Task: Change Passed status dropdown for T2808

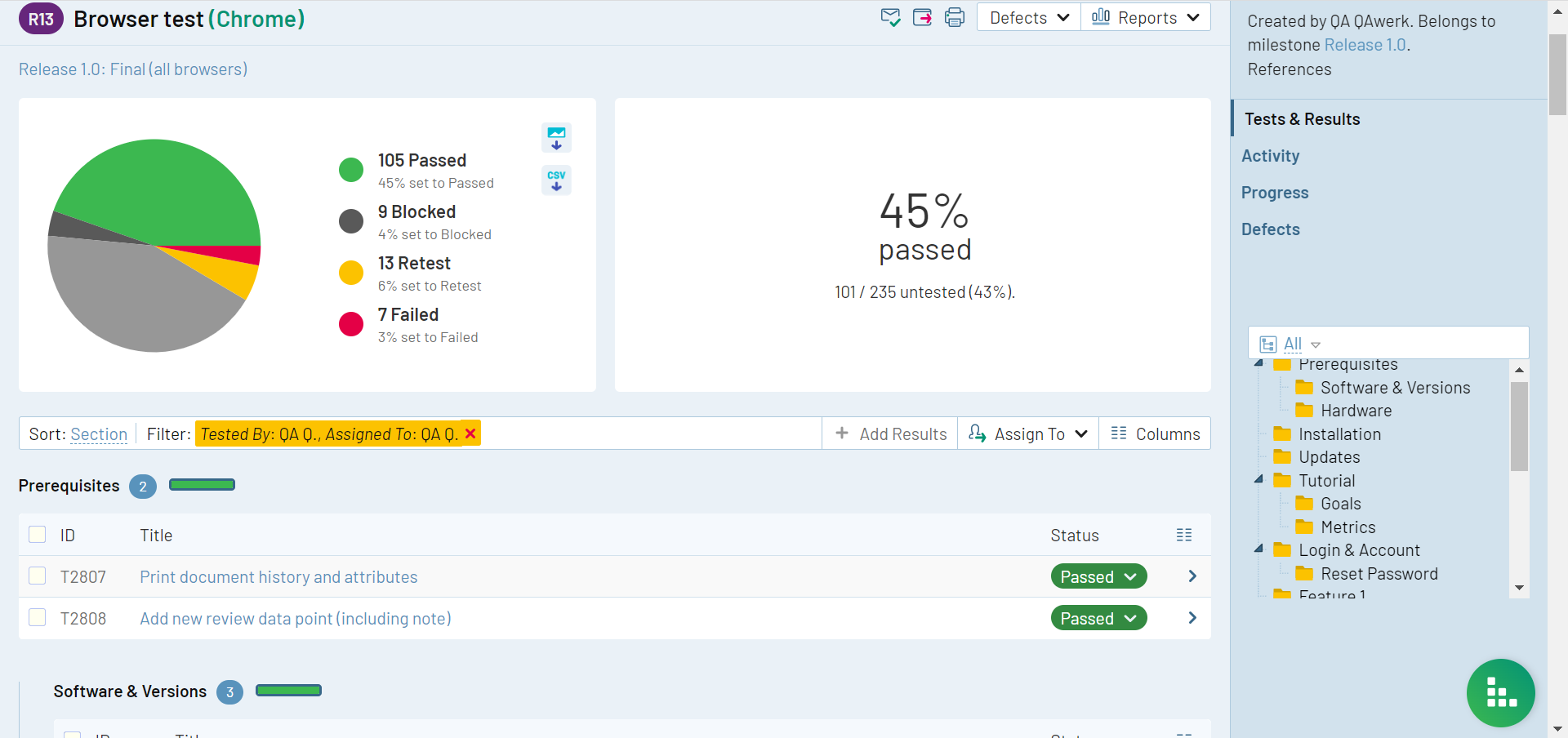Action: pos(1098,618)
